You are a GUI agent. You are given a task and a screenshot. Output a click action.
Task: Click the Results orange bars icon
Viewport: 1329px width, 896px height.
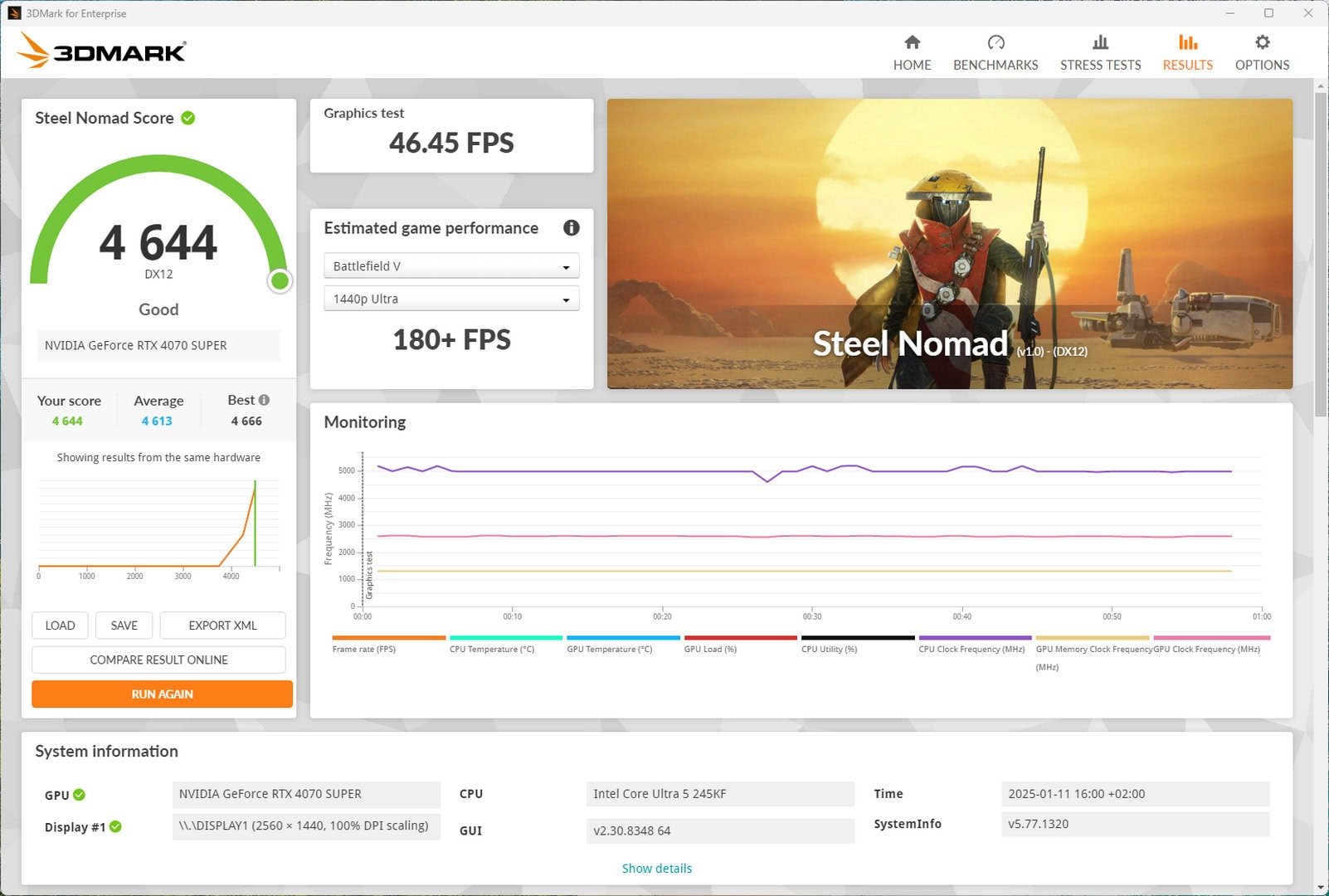pos(1187,42)
